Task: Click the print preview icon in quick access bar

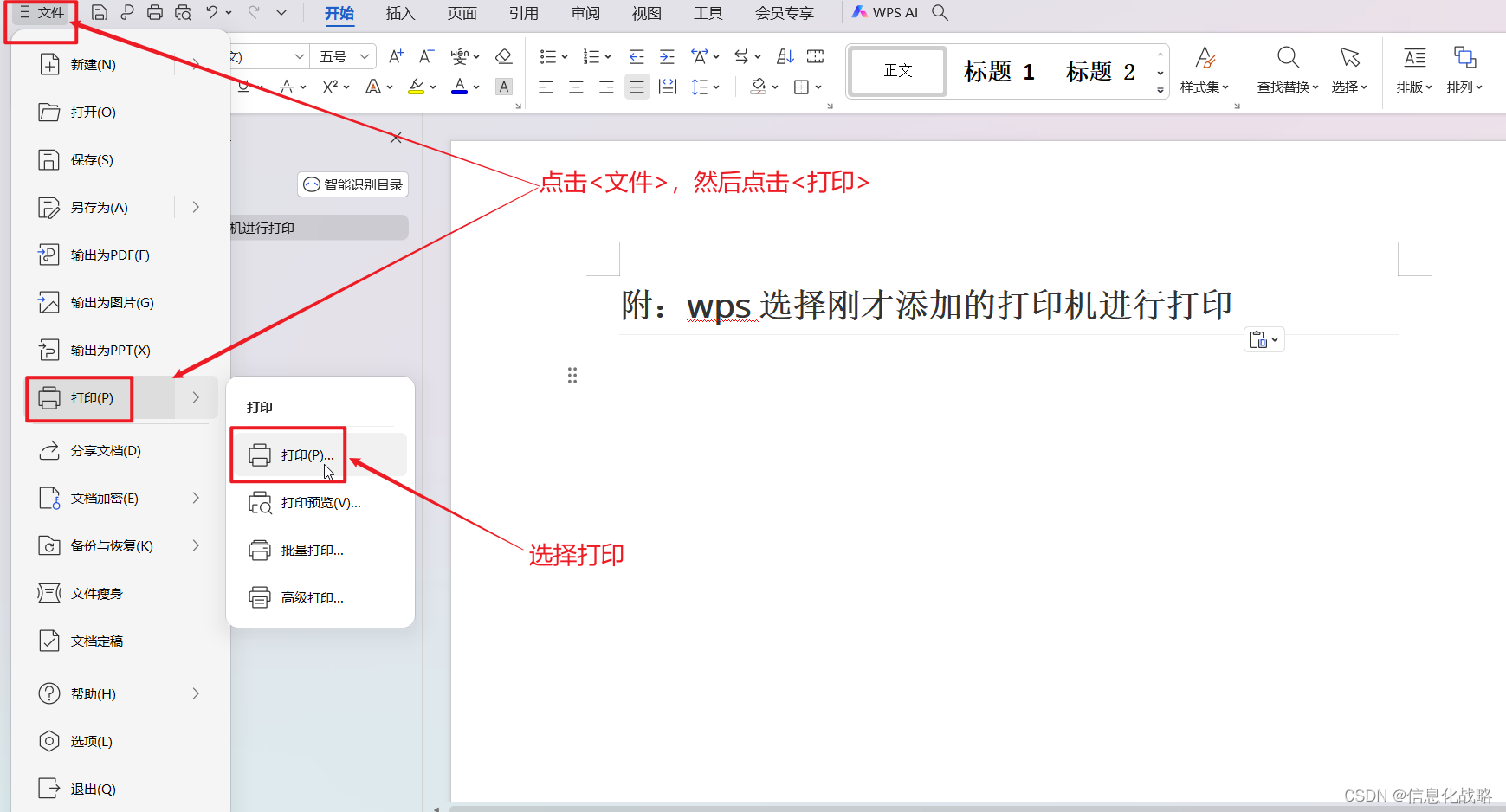Action: coord(183,13)
